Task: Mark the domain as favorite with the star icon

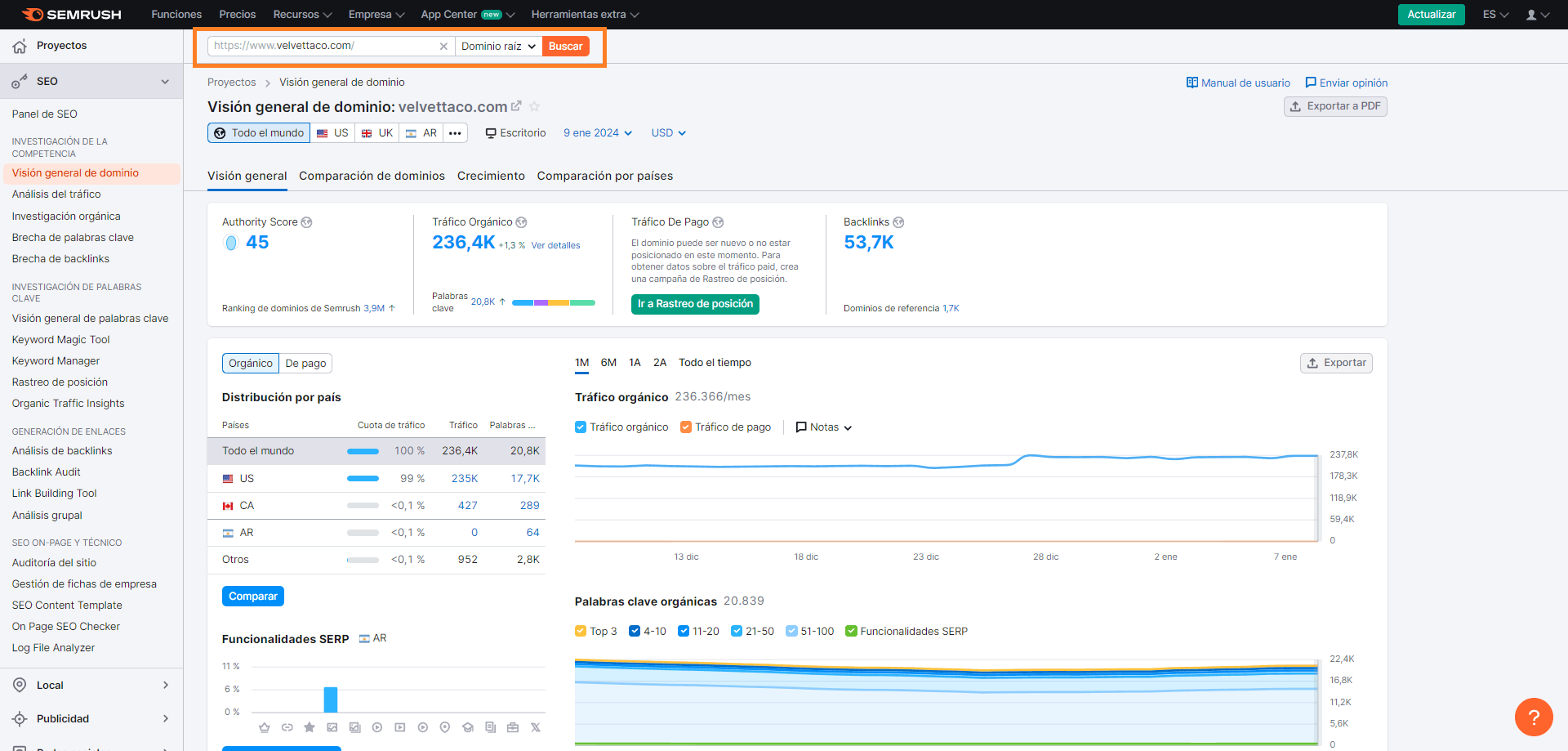Action: coord(535,106)
